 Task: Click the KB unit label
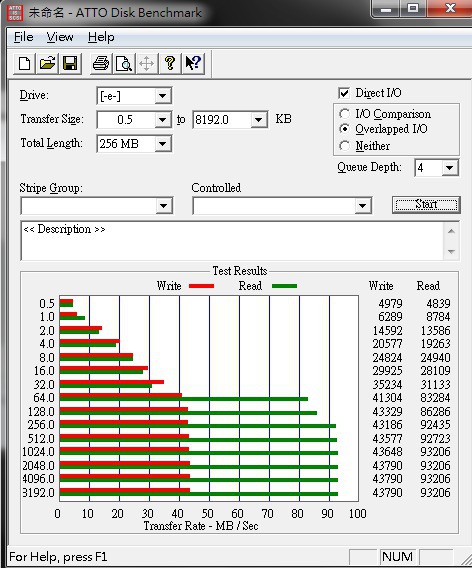[x=283, y=119]
